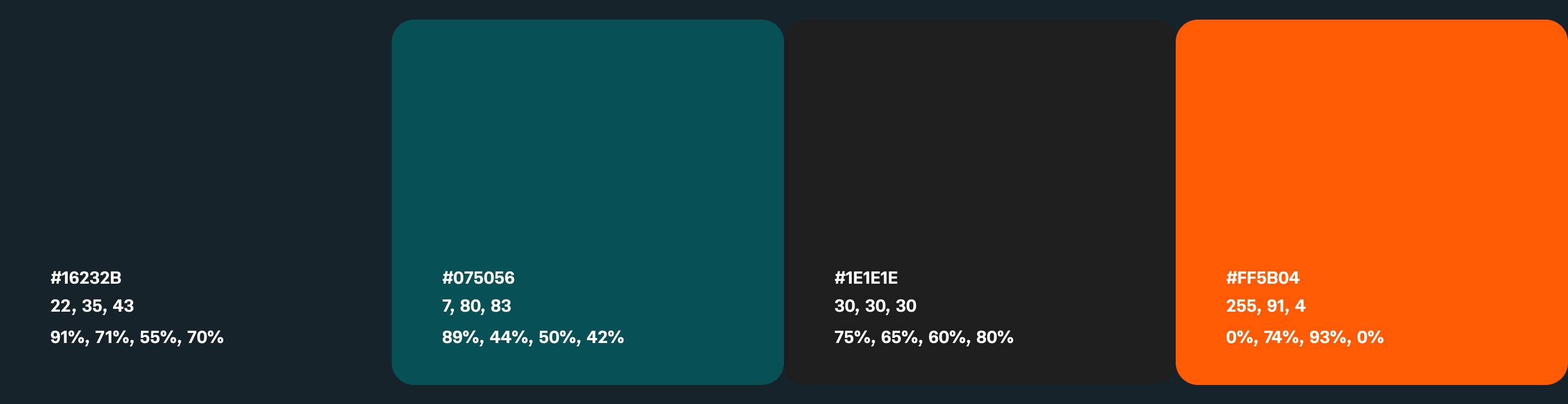Image resolution: width=1568 pixels, height=404 pixels.
Task: Select the #FF5B04 hex code text
Action: tap(1262, 278)
